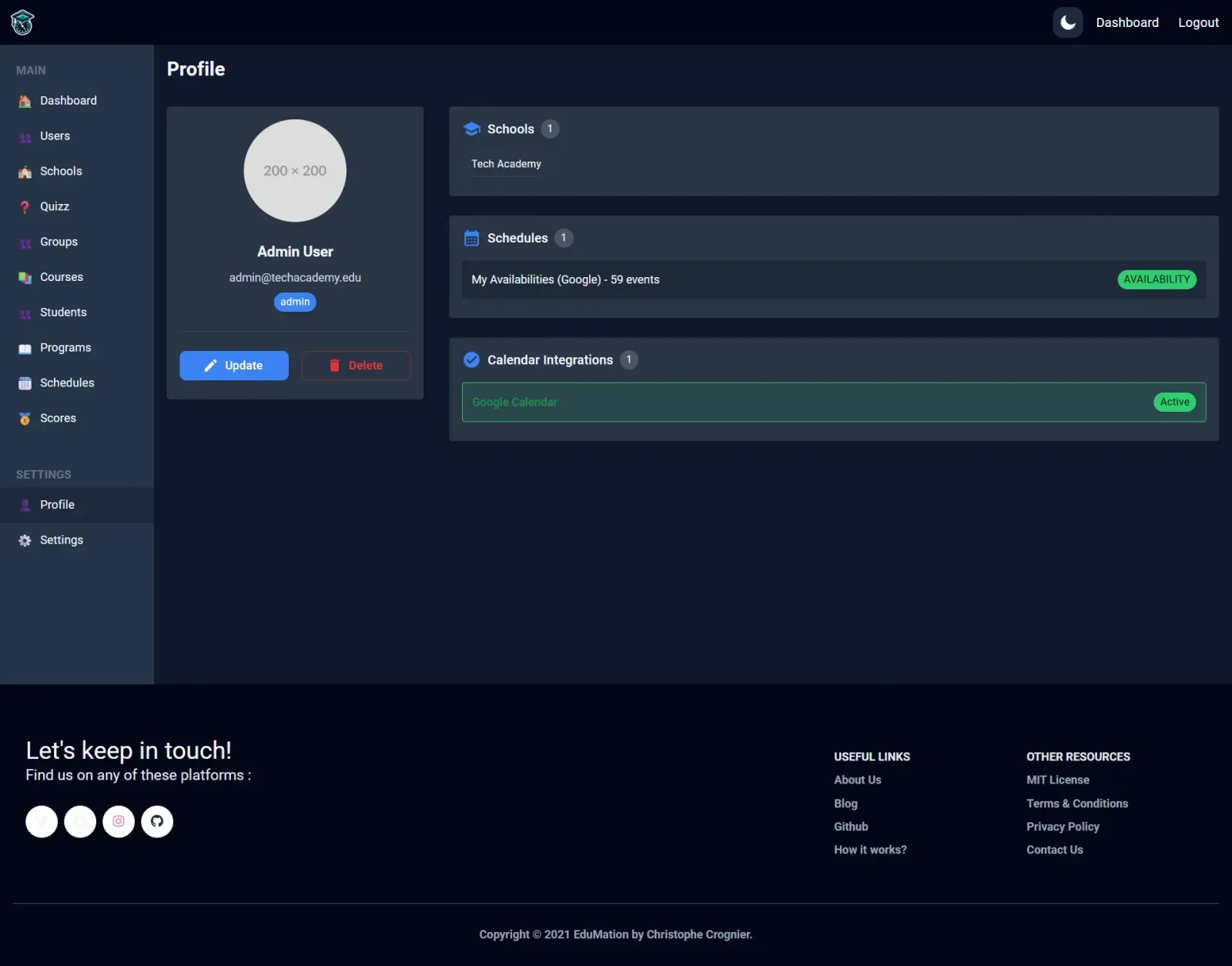Click Admin User name heading
The width and height of the screenshot is (1232, 966).
coord(295,252)
